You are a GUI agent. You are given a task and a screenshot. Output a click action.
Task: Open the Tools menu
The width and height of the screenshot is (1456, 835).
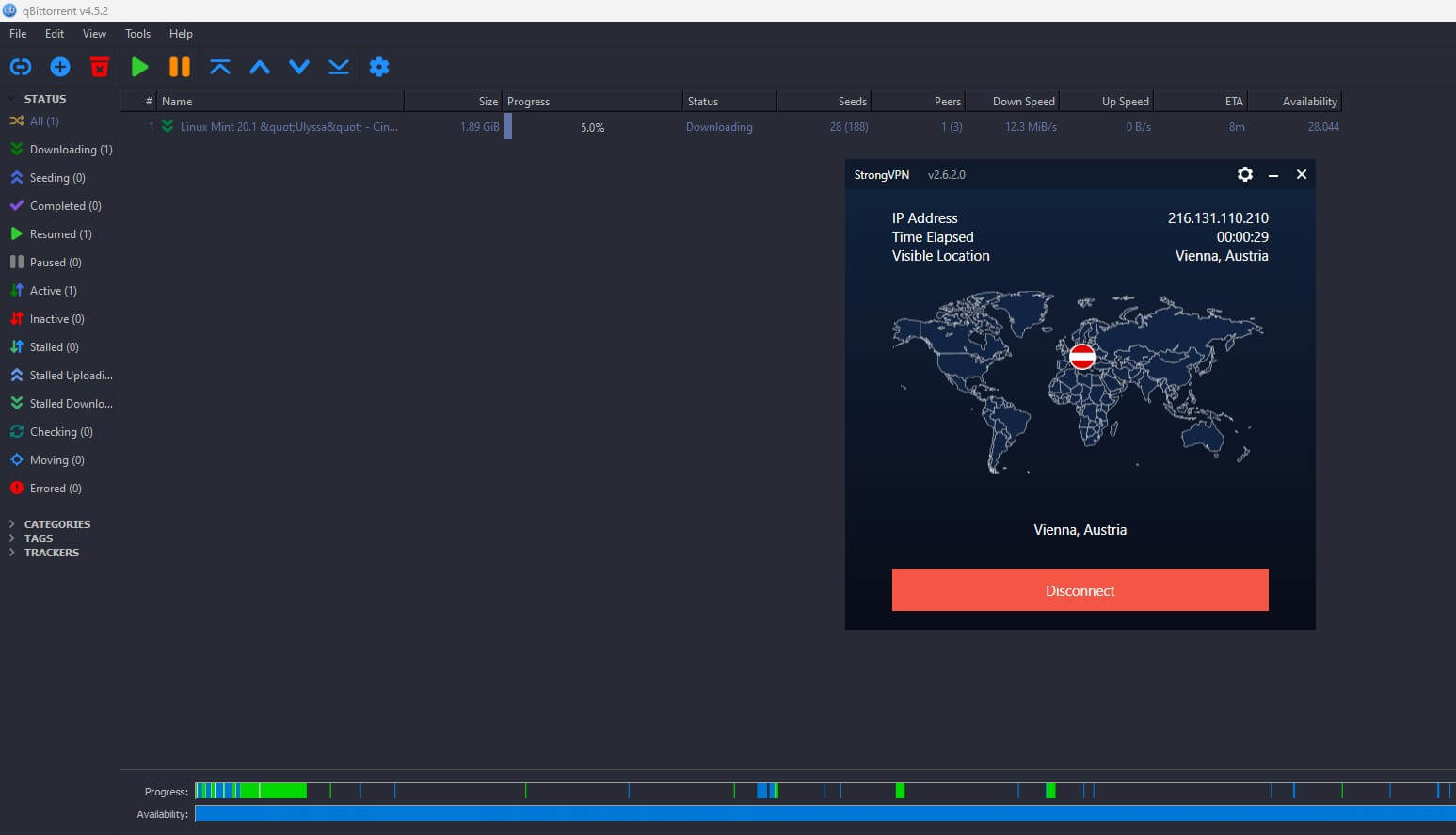click(137, 34)
